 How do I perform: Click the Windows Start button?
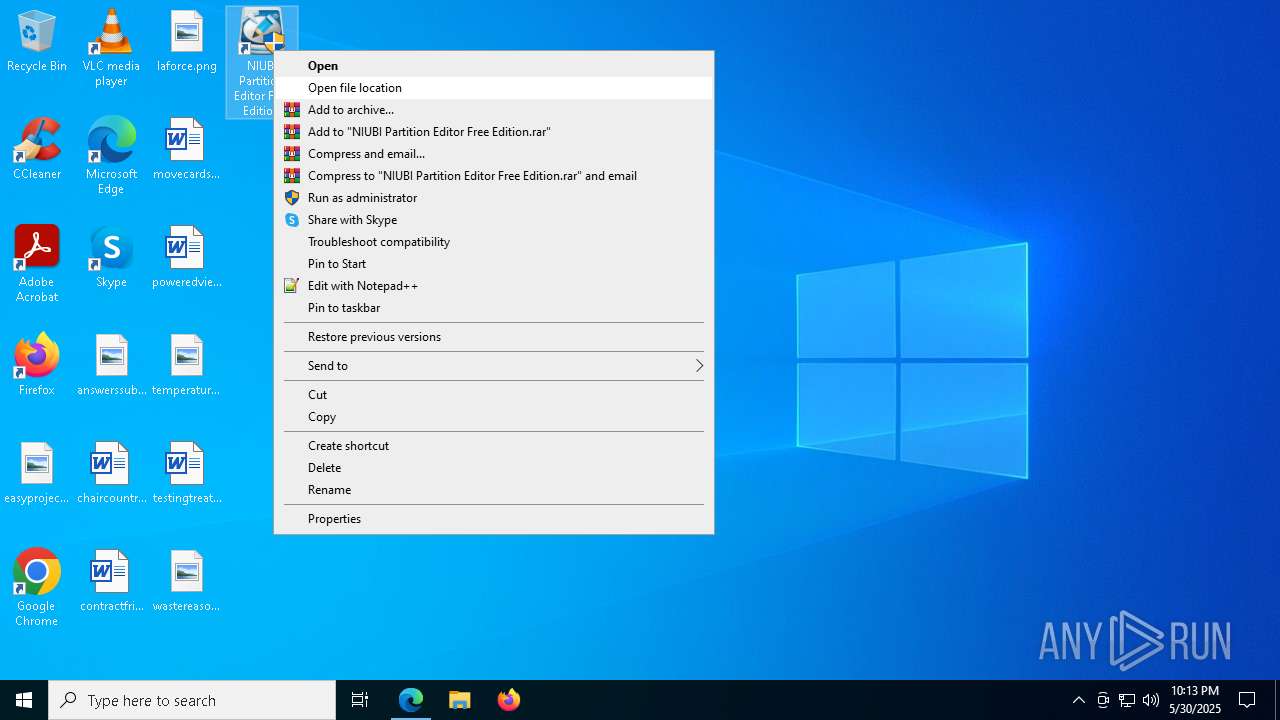(24, 700)
